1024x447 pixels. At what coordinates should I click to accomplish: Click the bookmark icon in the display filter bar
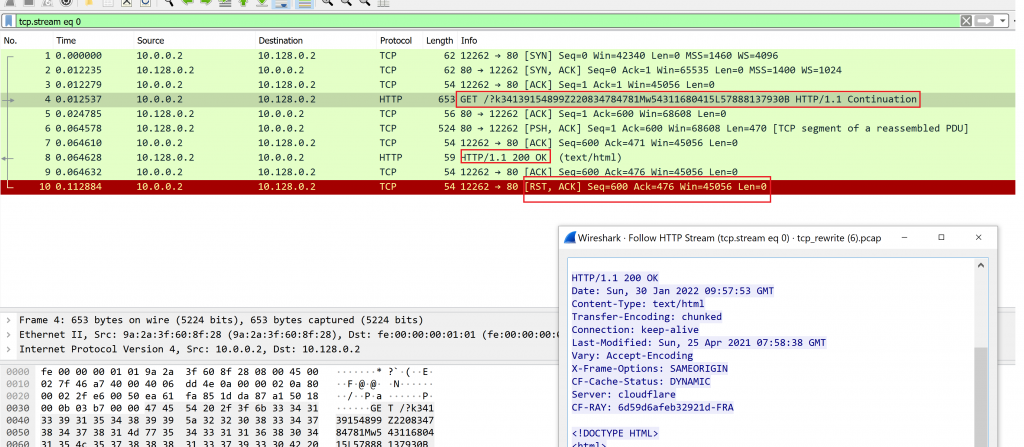[9, 21]
